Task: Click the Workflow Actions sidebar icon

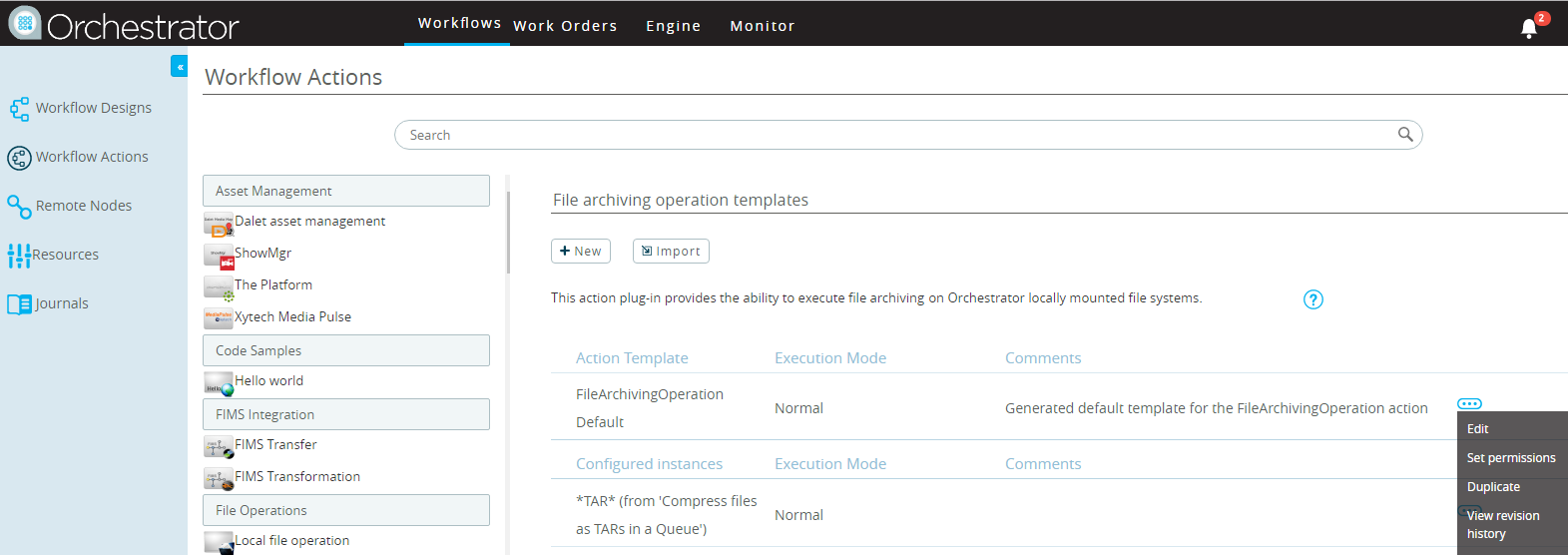Action: pyautogui.click(x=19, y=158)
